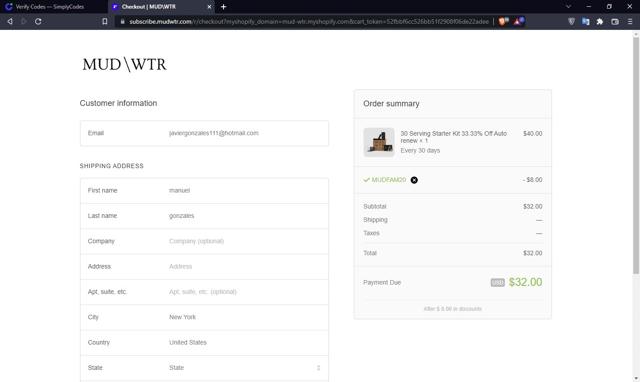Screen dimensions: 640x382
Task: Click the Subtotal label
Action: point(375,207)
